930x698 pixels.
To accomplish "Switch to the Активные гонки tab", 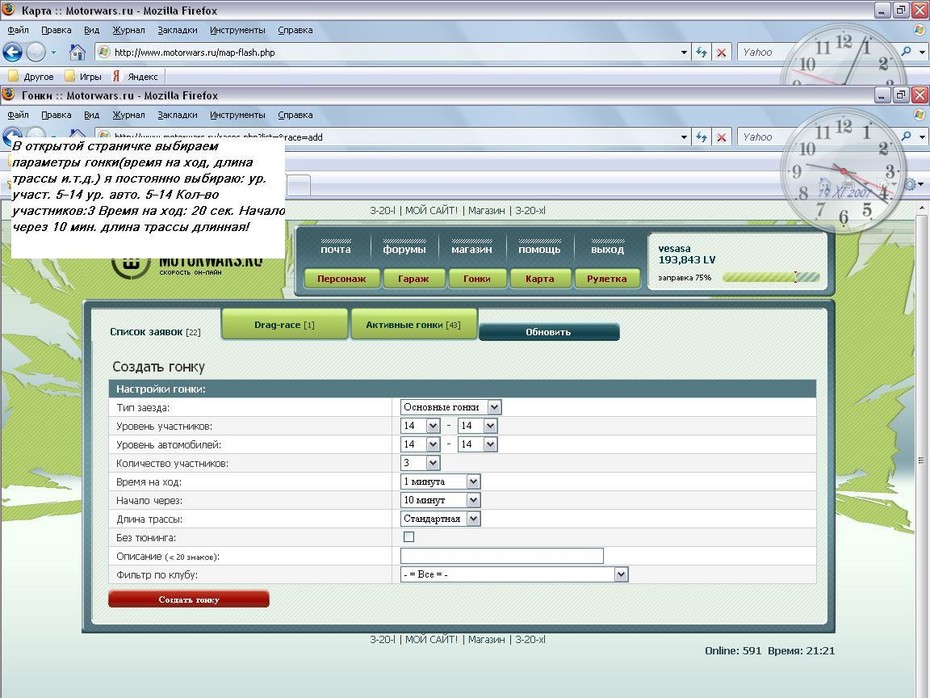I will (x=413, y=324).
